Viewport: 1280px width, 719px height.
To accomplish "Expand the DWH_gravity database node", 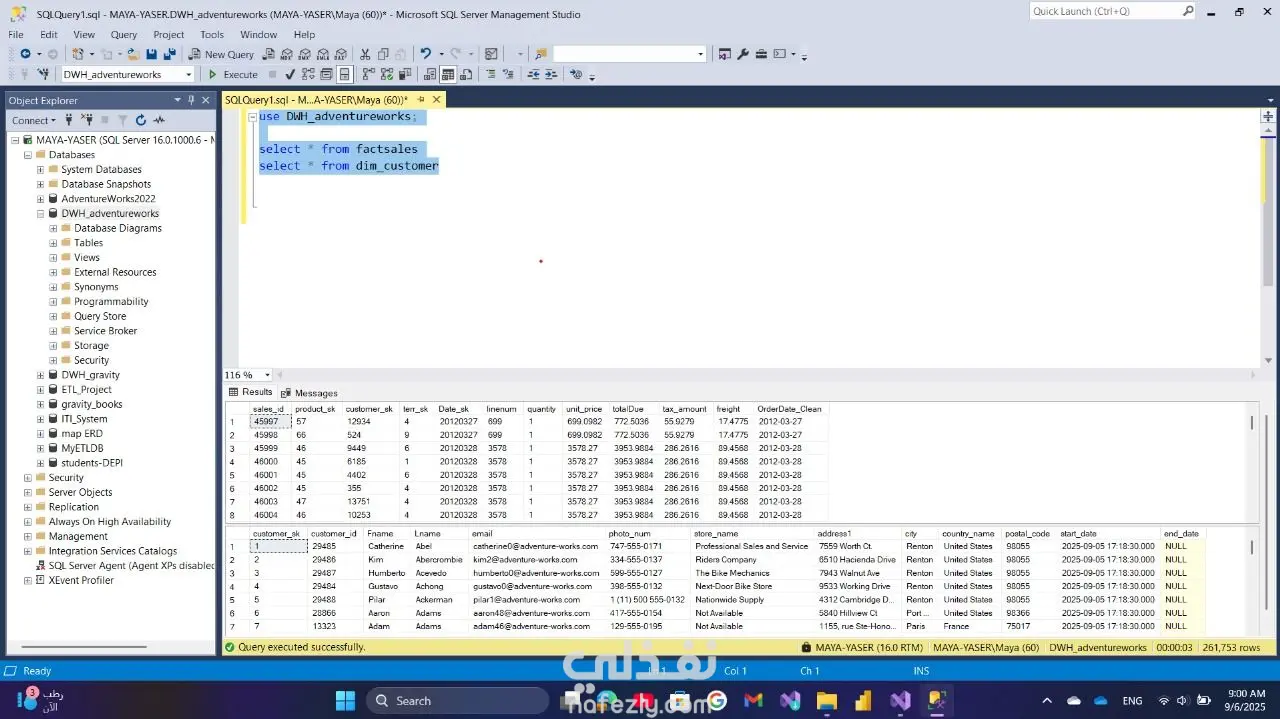I will click(40, 375).
